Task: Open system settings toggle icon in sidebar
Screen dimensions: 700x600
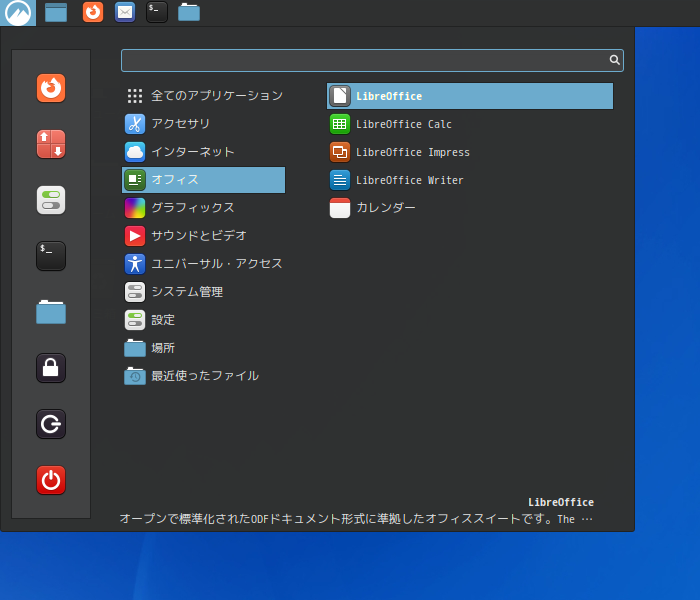Action: pos(51,200)
